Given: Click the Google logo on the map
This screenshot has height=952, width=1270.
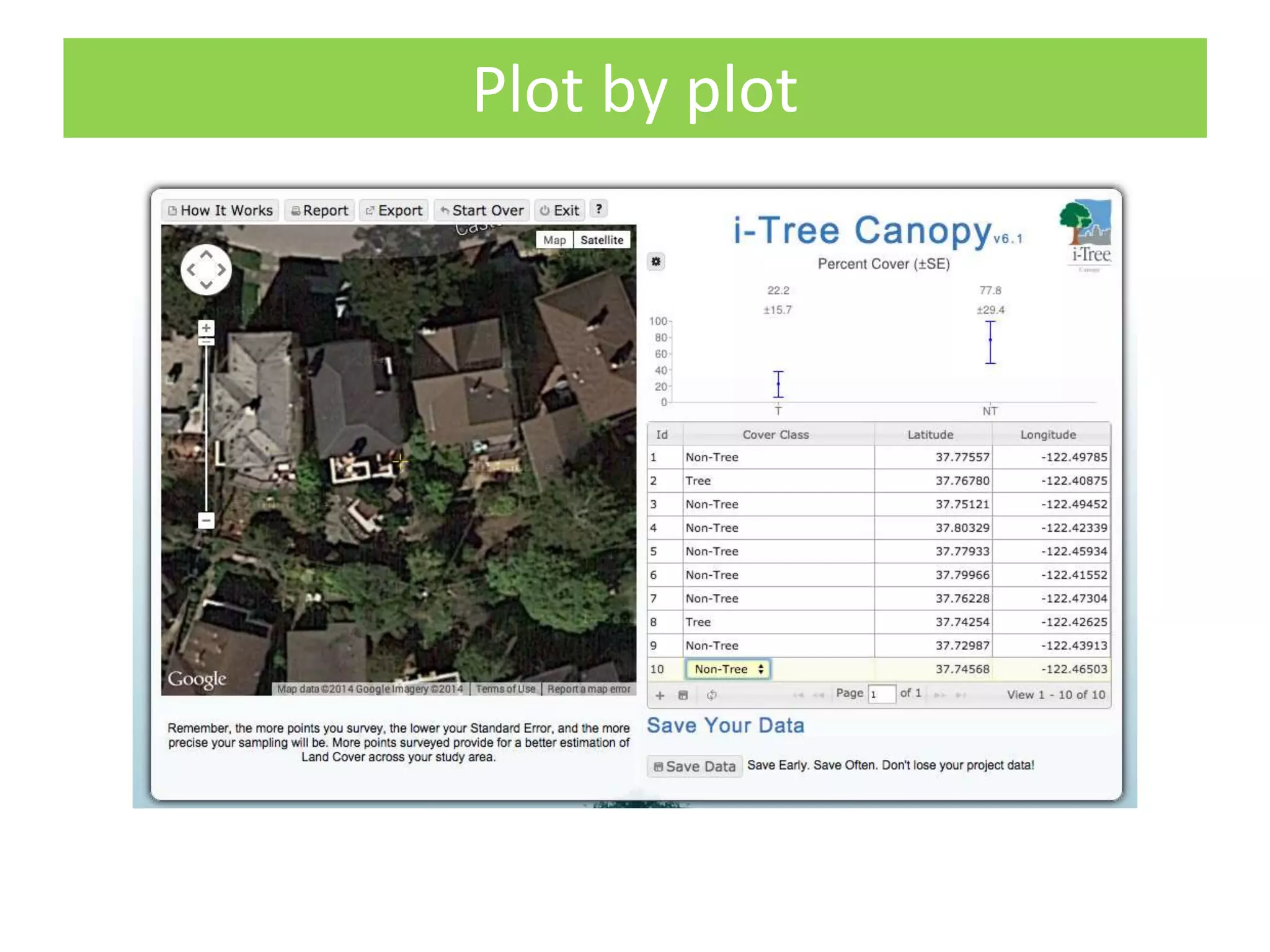Looking at the screenshot, I should (197, 679).
